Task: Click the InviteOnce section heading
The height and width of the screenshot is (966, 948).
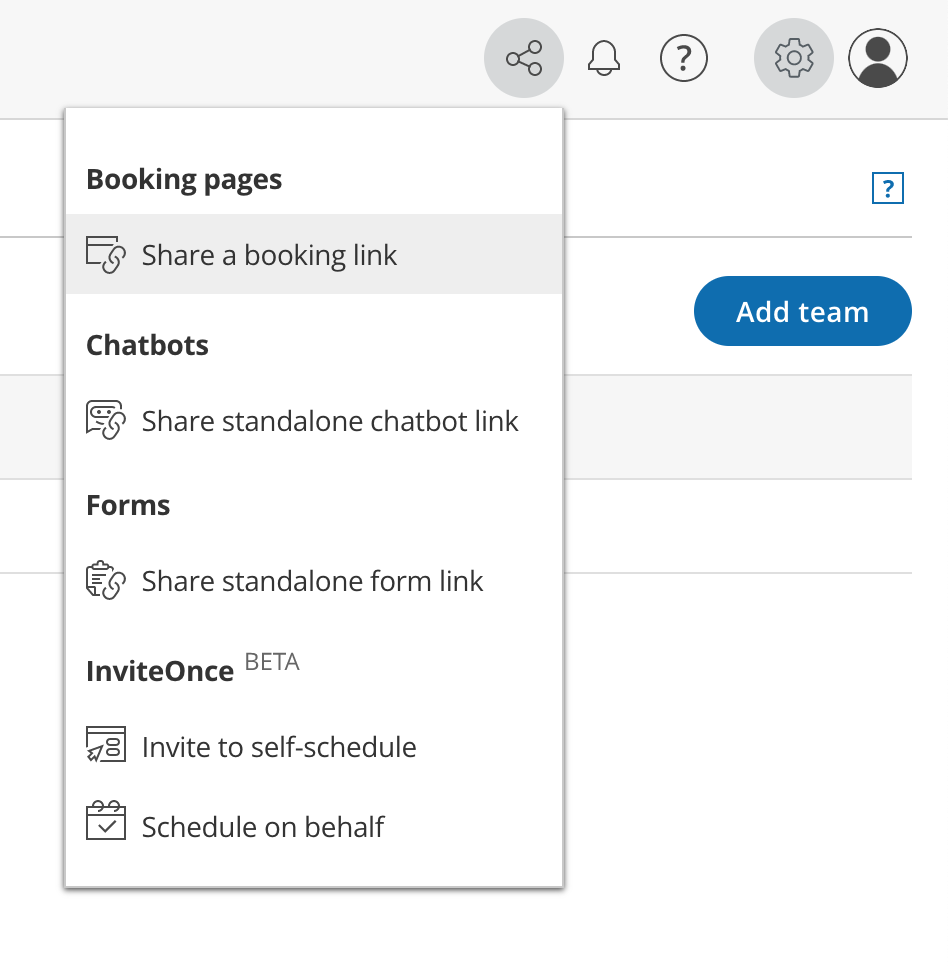Action: tap(160, 671)
